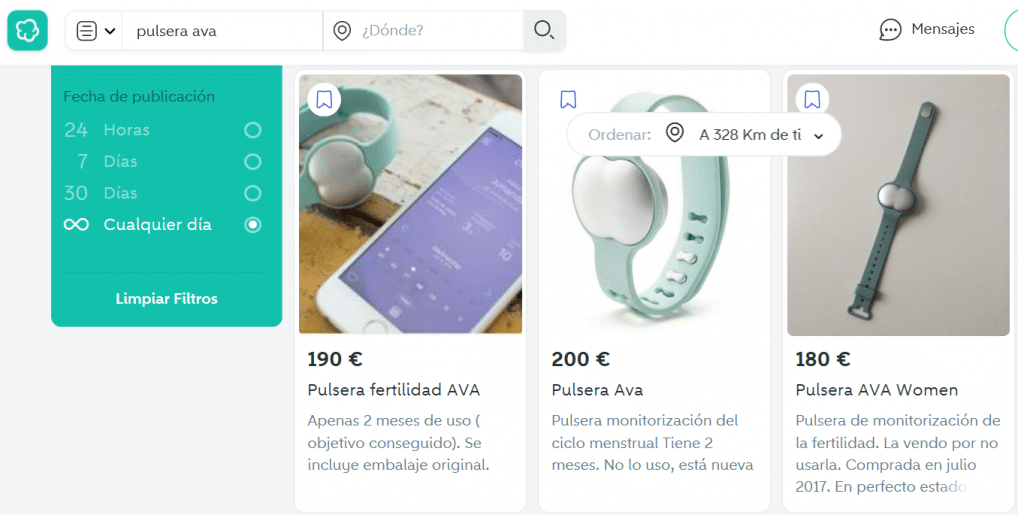Image resolution: width=1024 pixels, height=518 pixels.
Task: Choose Cualquier día radio button
Action: coord(253,225)
